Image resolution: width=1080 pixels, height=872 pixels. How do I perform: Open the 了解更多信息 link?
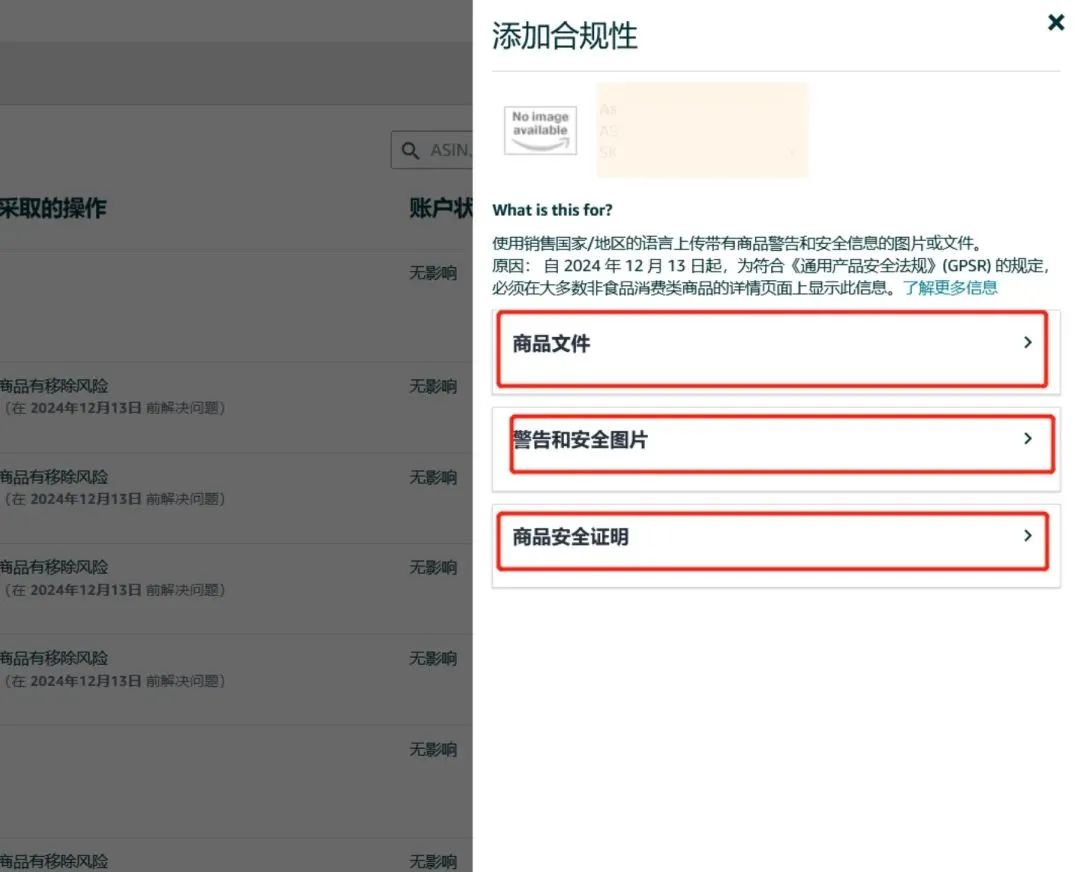pos(950,287)
